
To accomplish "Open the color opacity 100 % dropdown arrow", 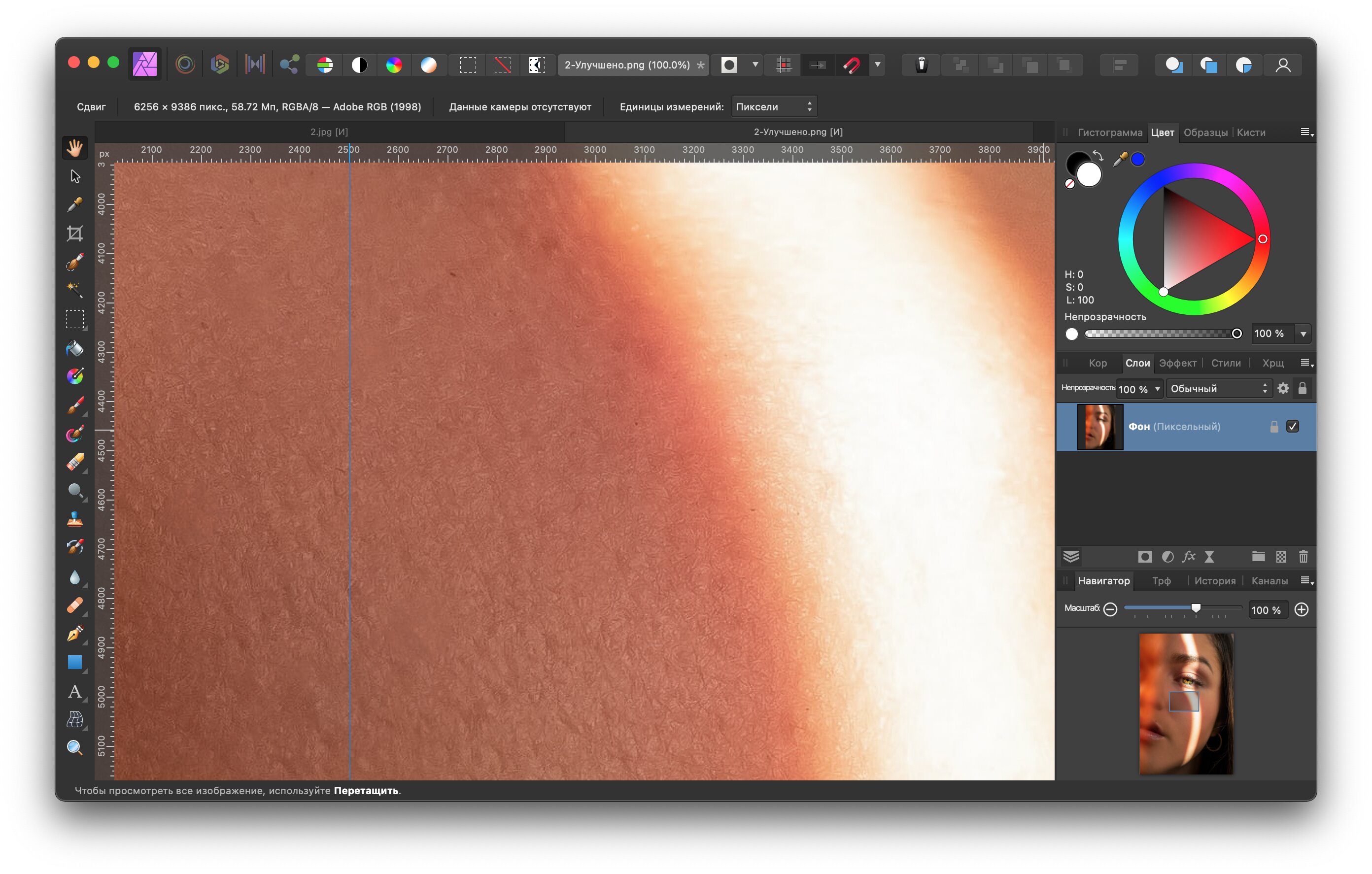I will click(x=1303, y=334).
